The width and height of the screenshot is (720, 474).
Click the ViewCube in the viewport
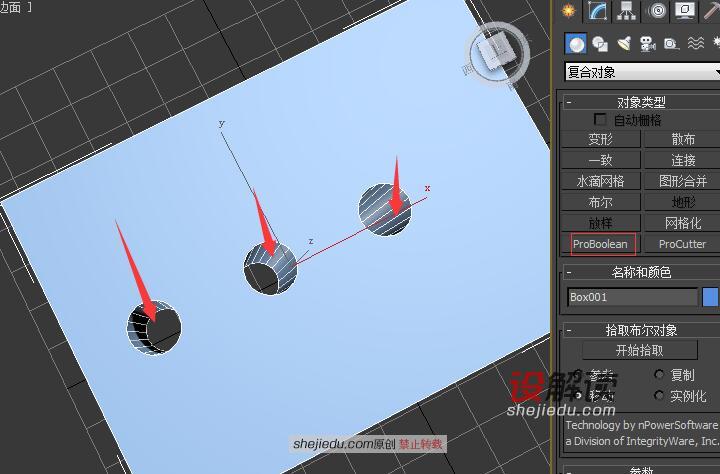point(497,52)
